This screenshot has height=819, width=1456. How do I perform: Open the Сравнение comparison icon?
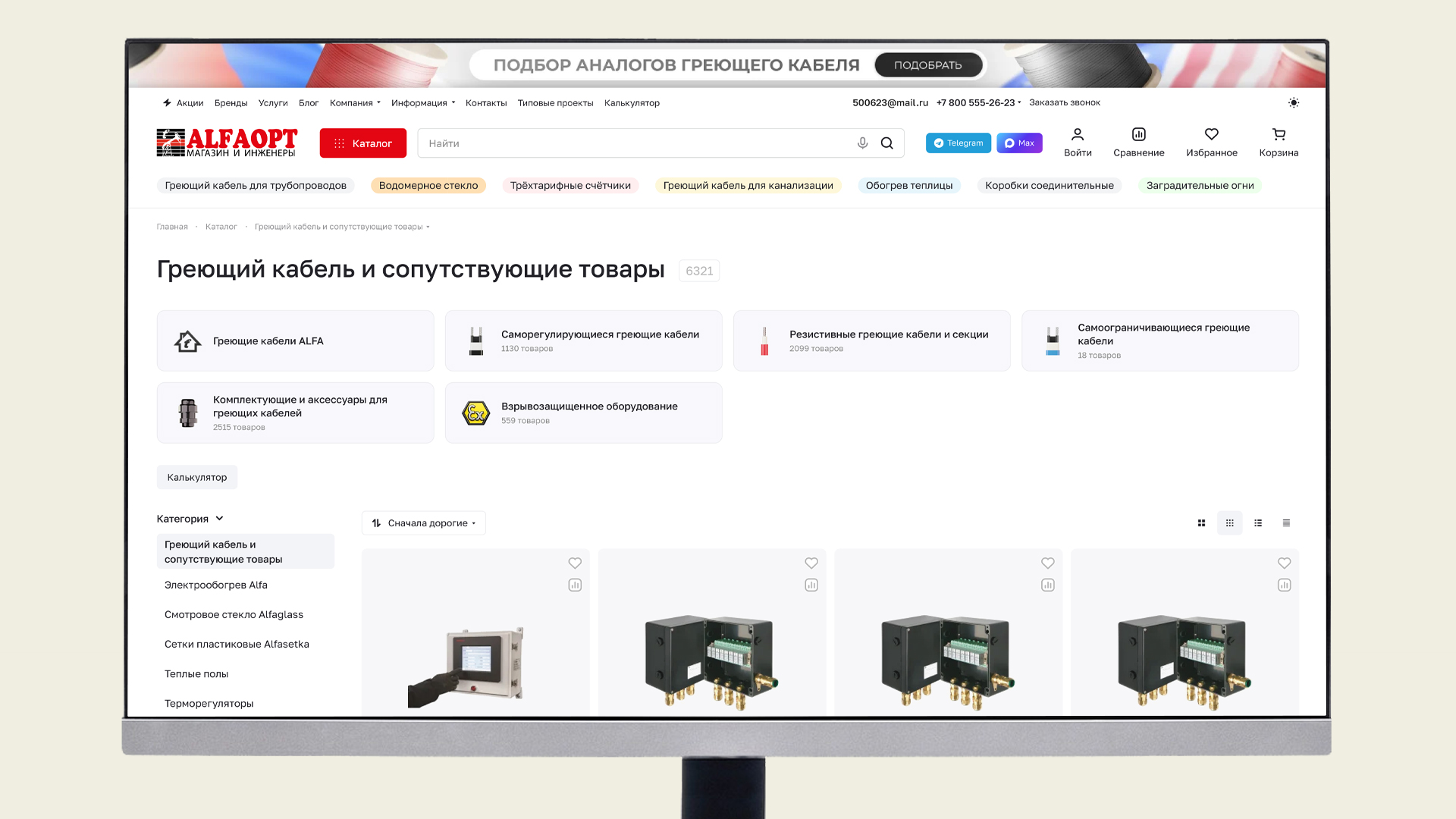click(x=1139, y=134)
